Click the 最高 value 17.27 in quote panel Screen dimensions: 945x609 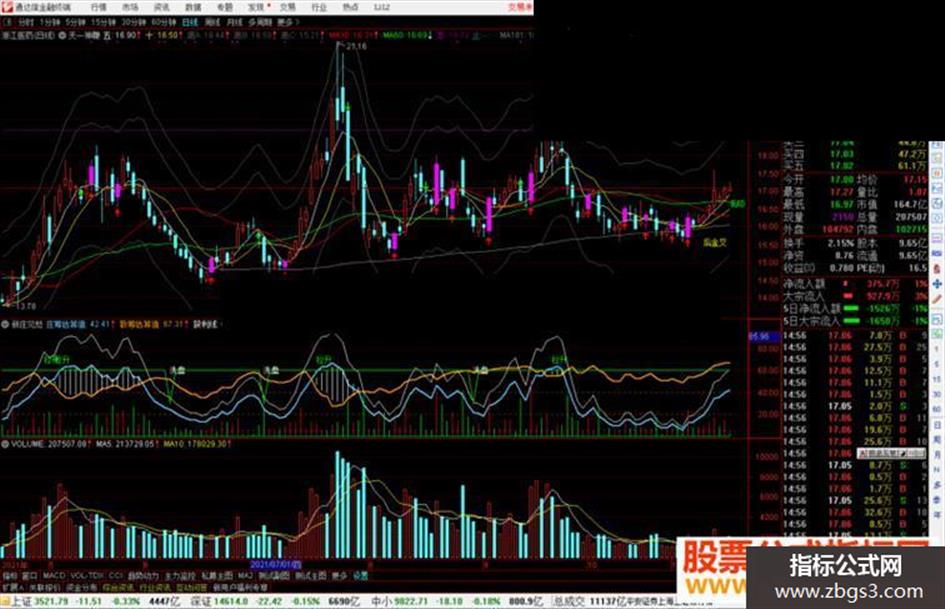(841, 192)
